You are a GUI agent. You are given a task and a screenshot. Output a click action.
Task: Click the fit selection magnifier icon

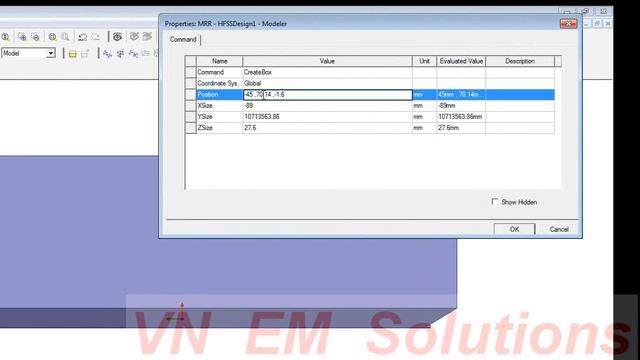[x=65, y=37]
